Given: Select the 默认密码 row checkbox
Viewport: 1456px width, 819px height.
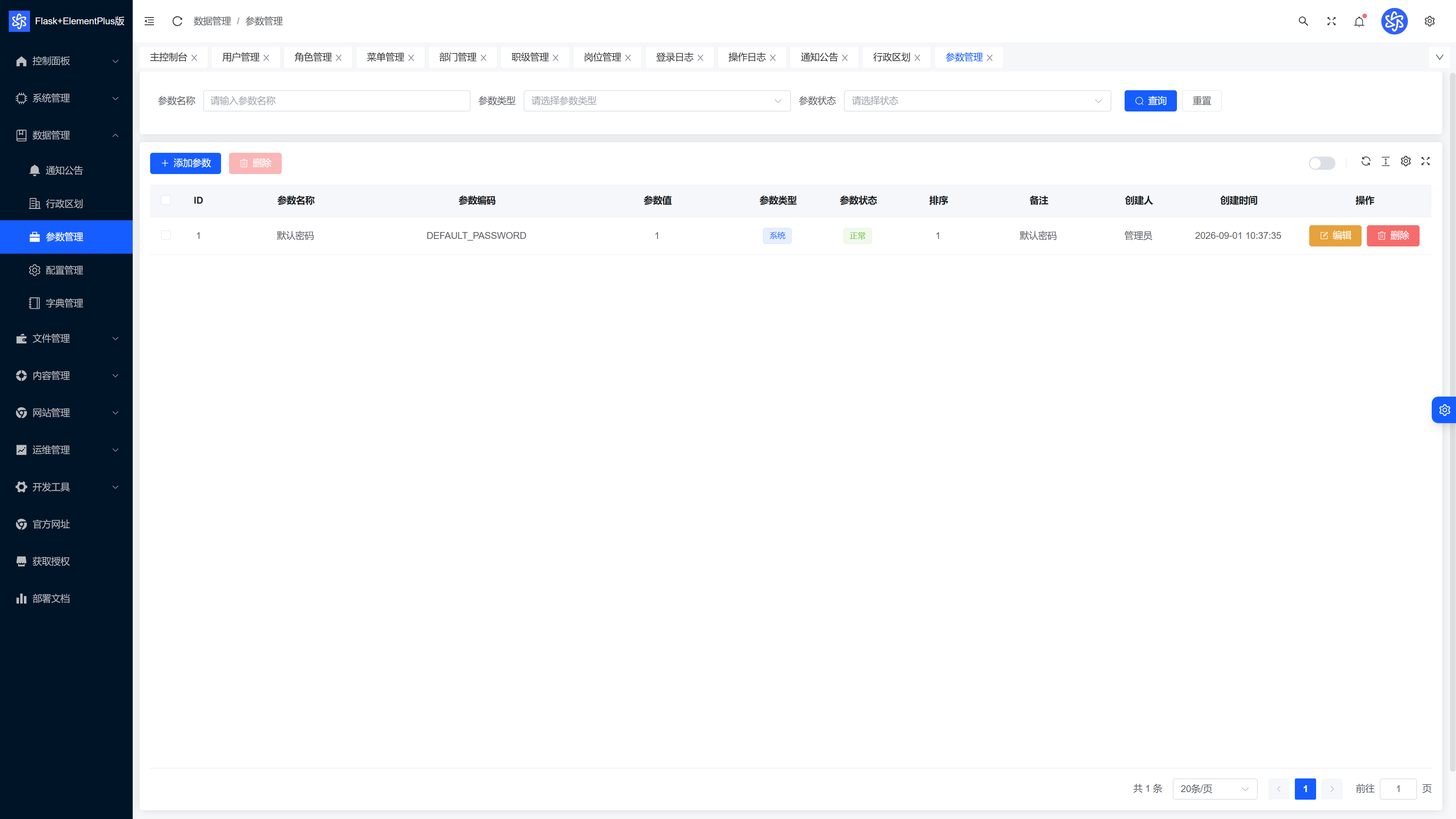Looking at the screenshot, I should (166, 235).
